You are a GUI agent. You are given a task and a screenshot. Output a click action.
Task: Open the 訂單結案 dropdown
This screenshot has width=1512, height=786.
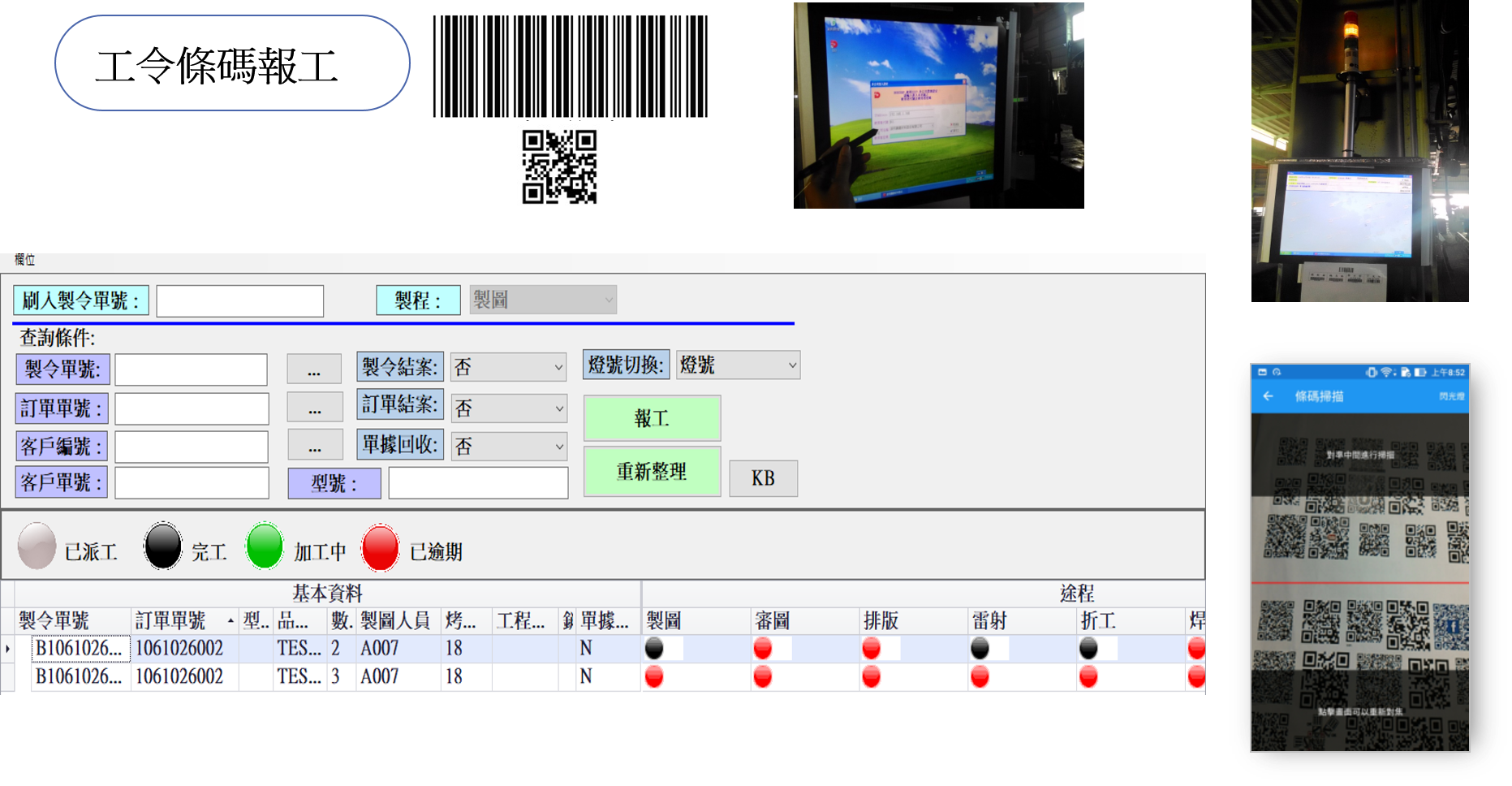pyautogui.click(x=508, y=408)
